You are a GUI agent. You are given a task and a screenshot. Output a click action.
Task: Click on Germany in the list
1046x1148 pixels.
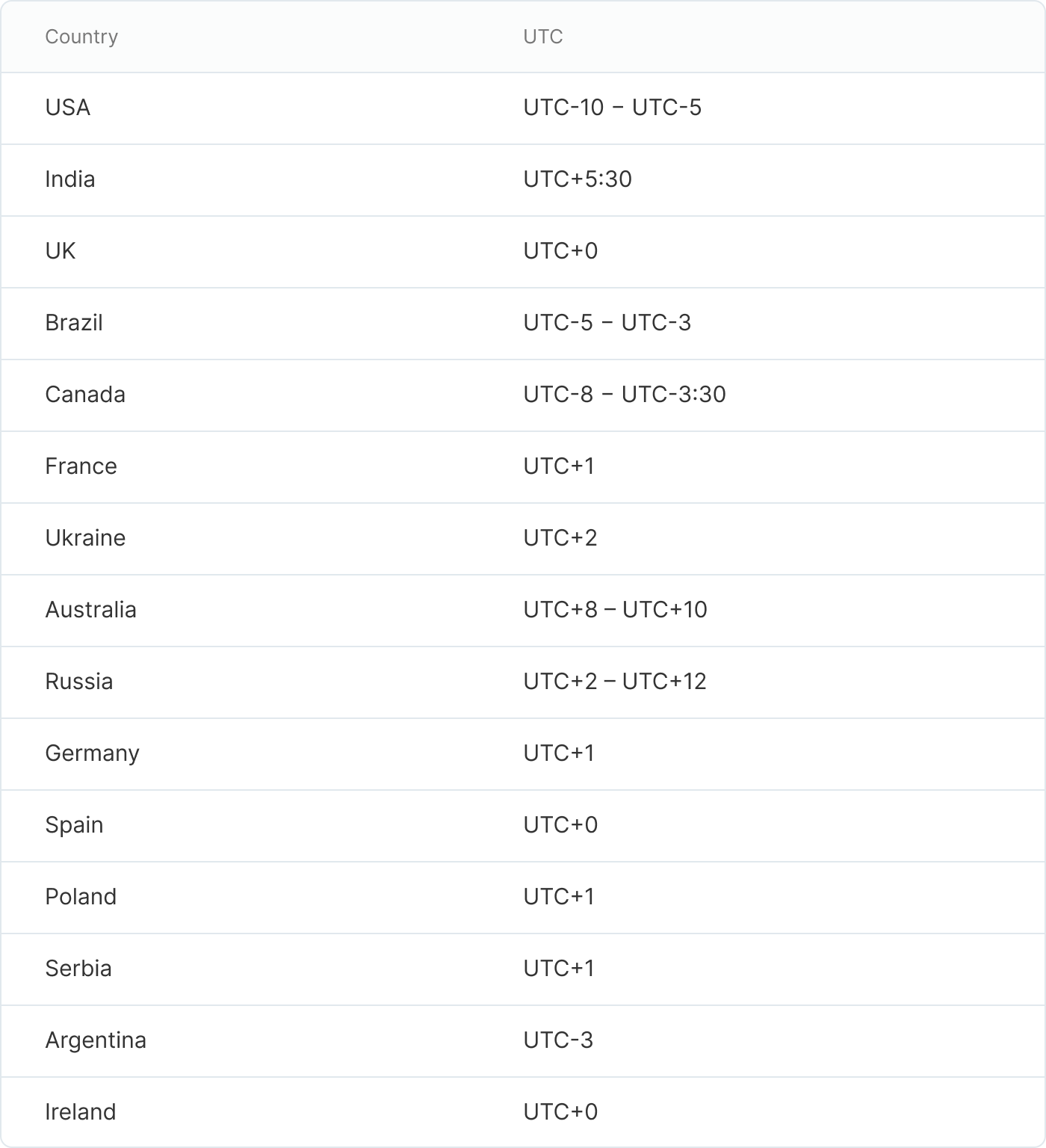(92, 753)
